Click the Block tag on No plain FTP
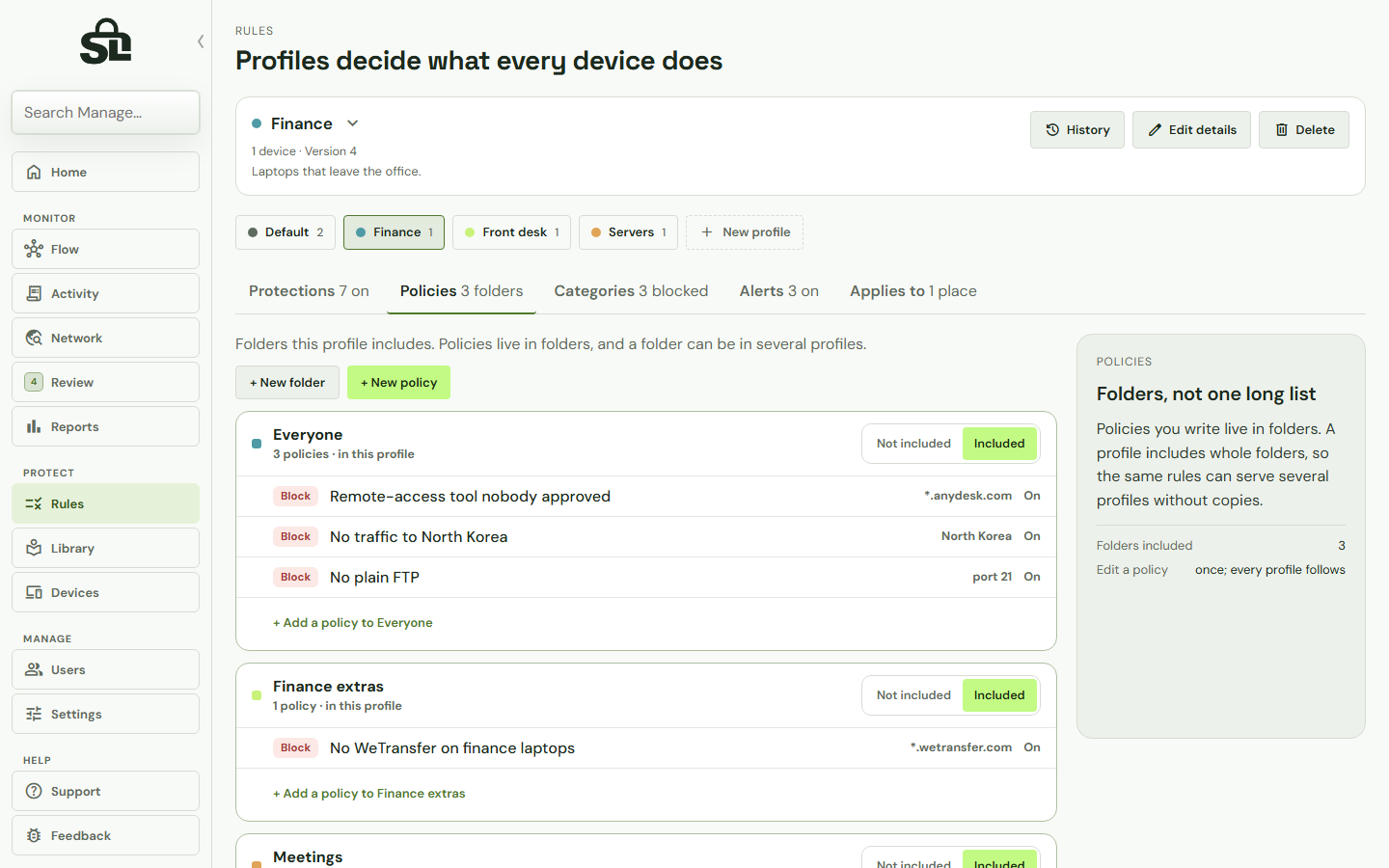Image resolution: width=1389 pixels, height=868 pixels. [x=295, y=577]
